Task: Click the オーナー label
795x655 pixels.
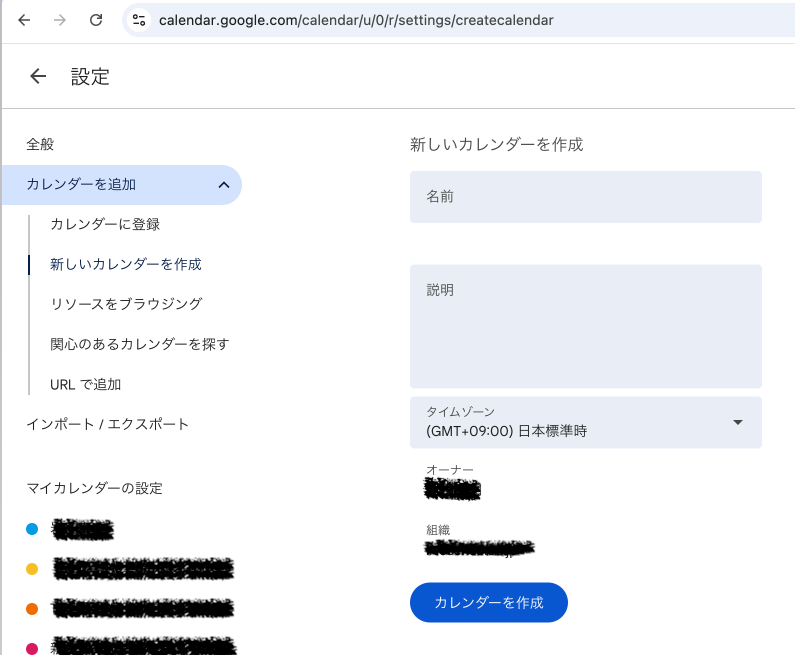Action: [450, 469]
